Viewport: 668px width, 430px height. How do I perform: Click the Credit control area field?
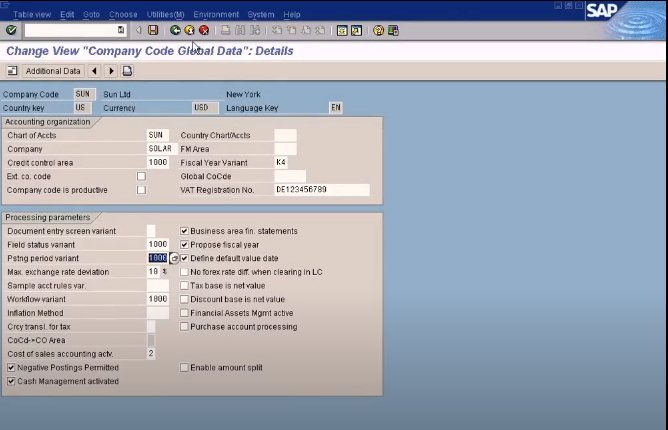point(158,162)
